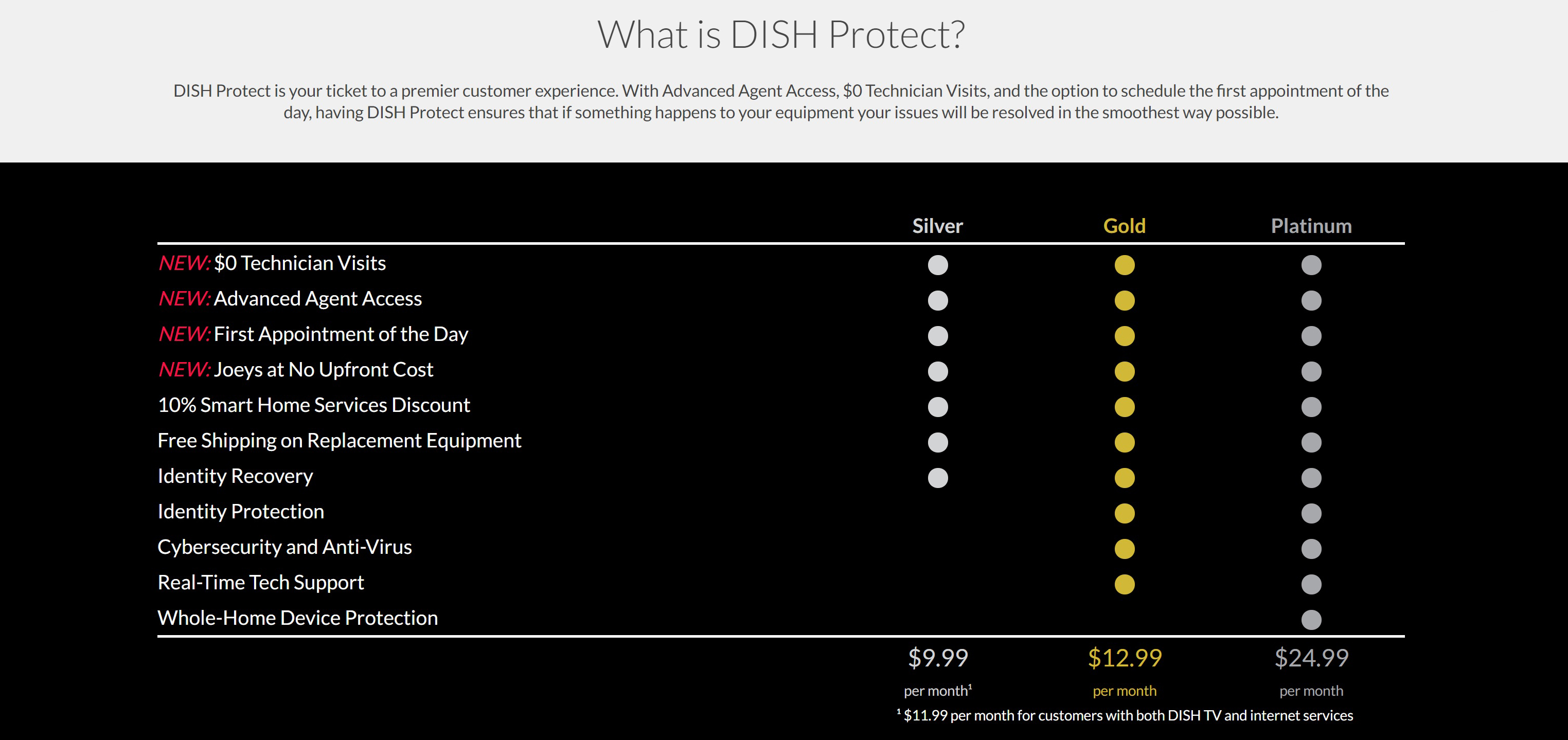Click the $12.99 Gold price

1124,658
